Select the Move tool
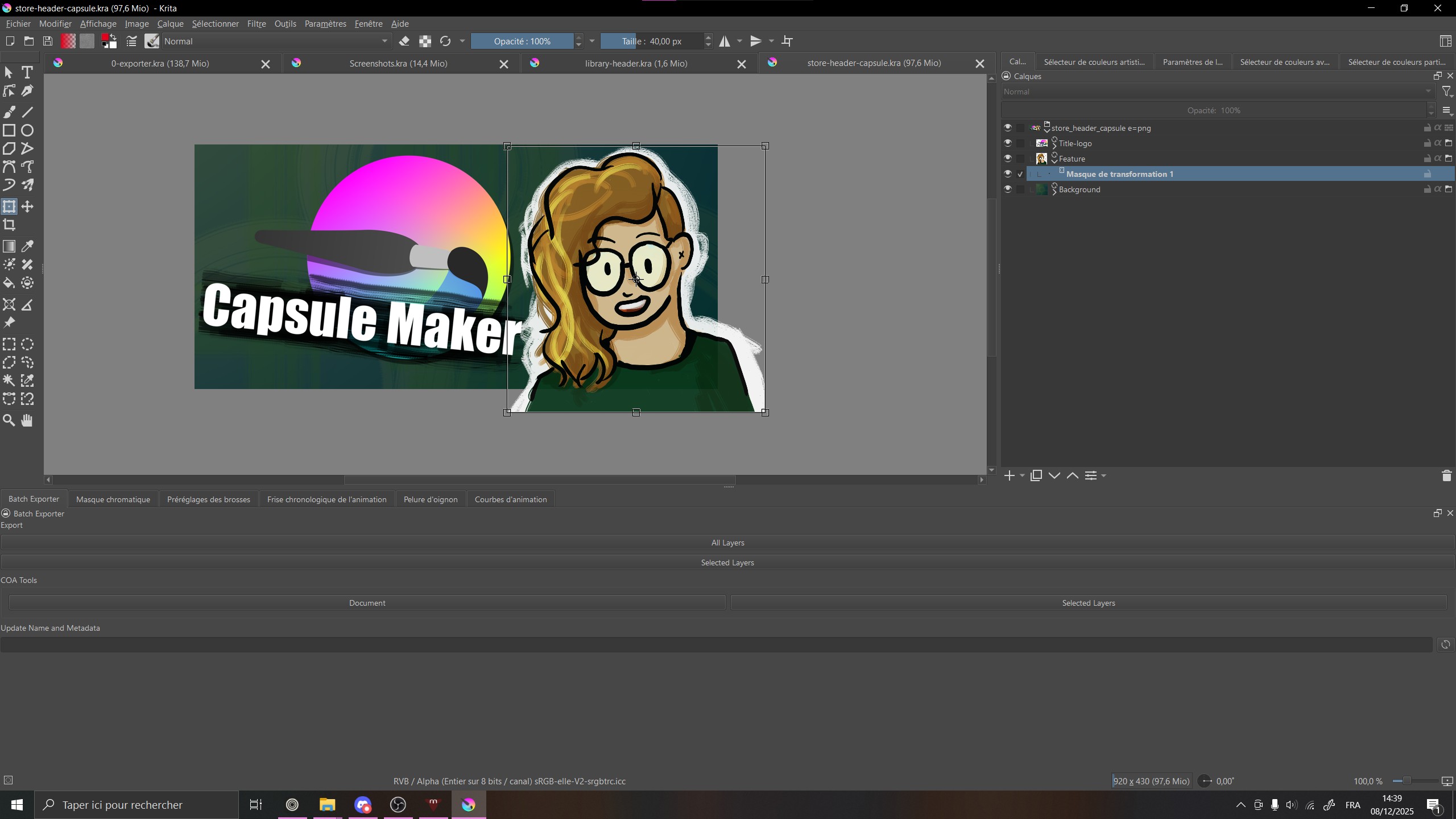This screenshot has height=819, width=1456. (x=27, y=206)
